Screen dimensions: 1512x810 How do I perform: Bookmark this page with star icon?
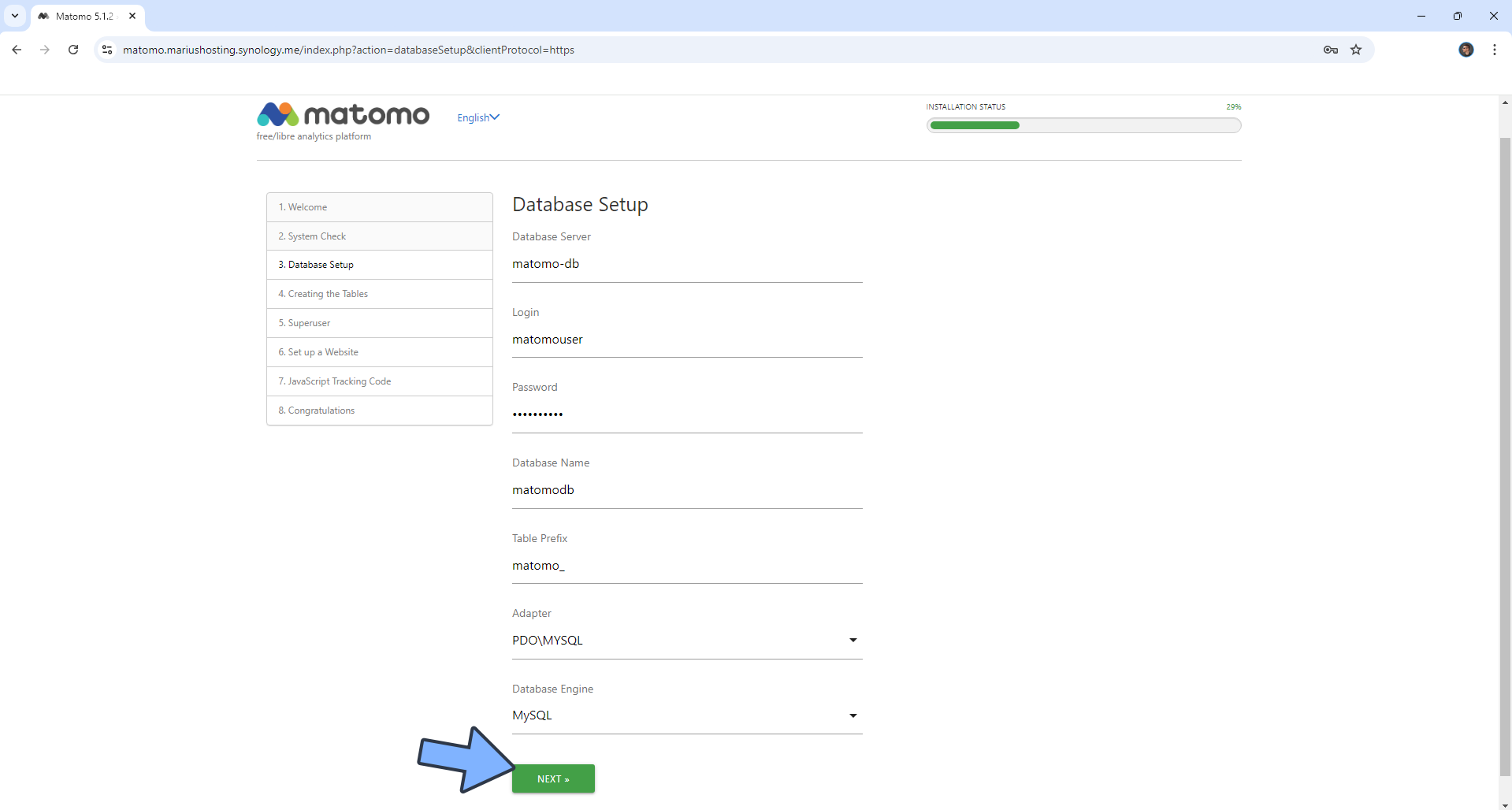click(x=1356, y=50)
